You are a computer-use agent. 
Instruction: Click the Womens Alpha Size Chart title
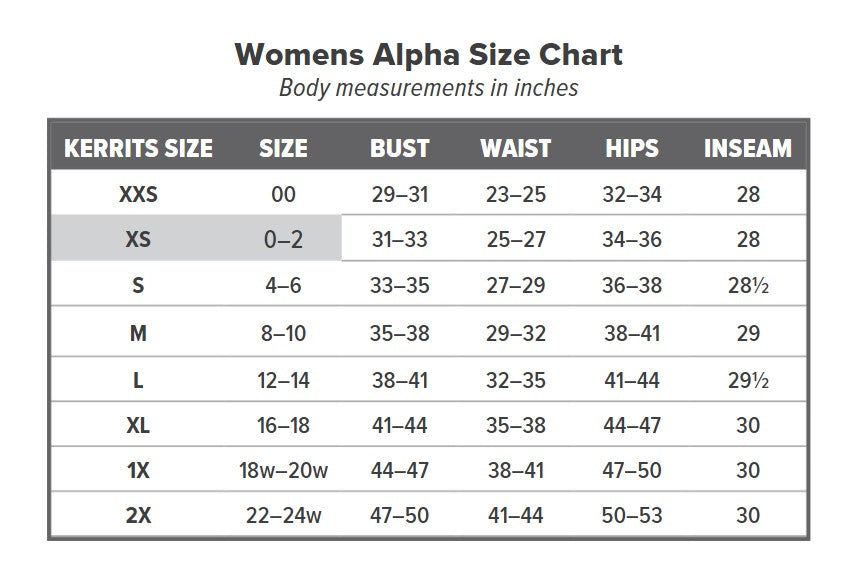[428, 54]
